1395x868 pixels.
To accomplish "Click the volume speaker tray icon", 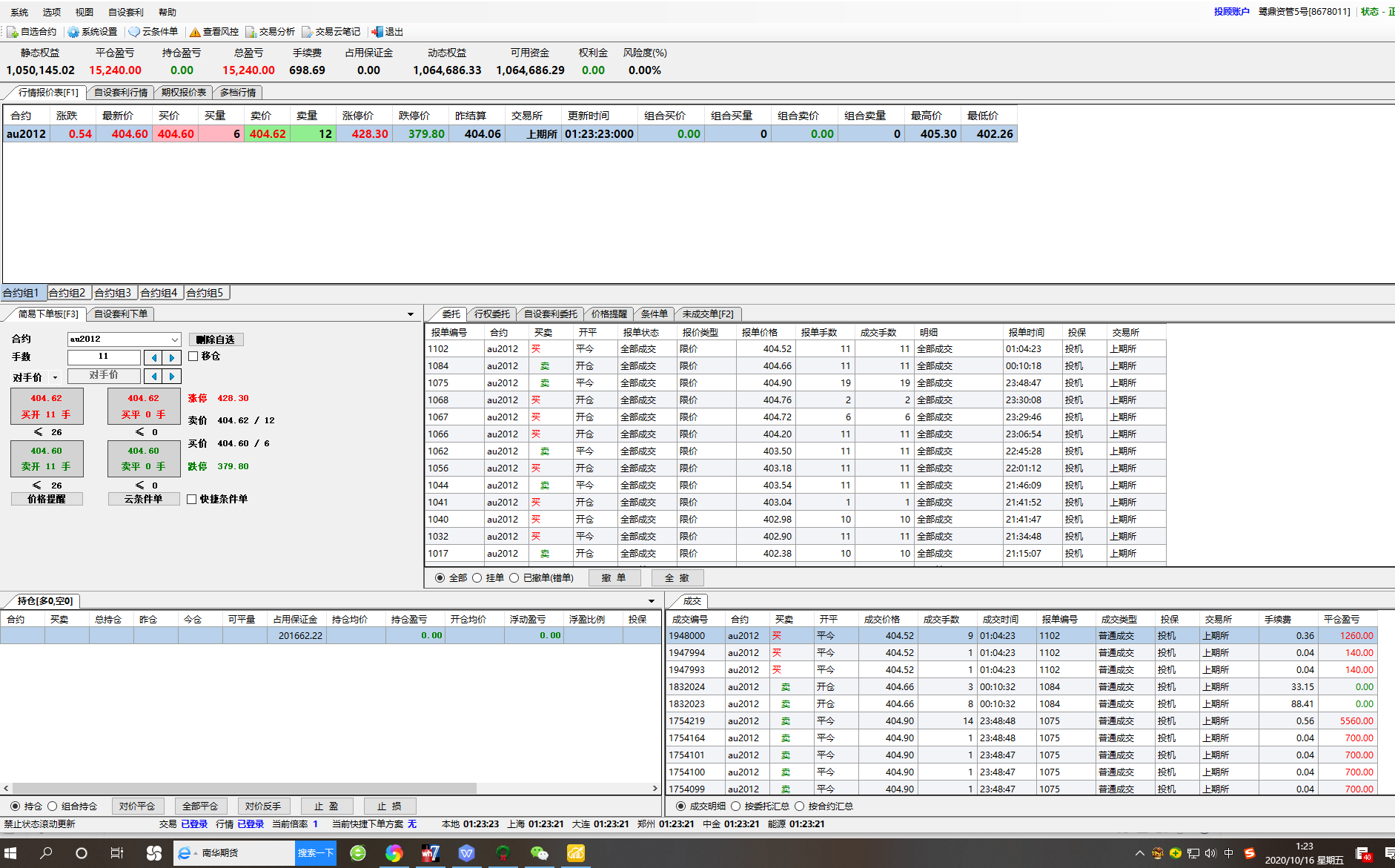I will click(x=1210, y=853).
